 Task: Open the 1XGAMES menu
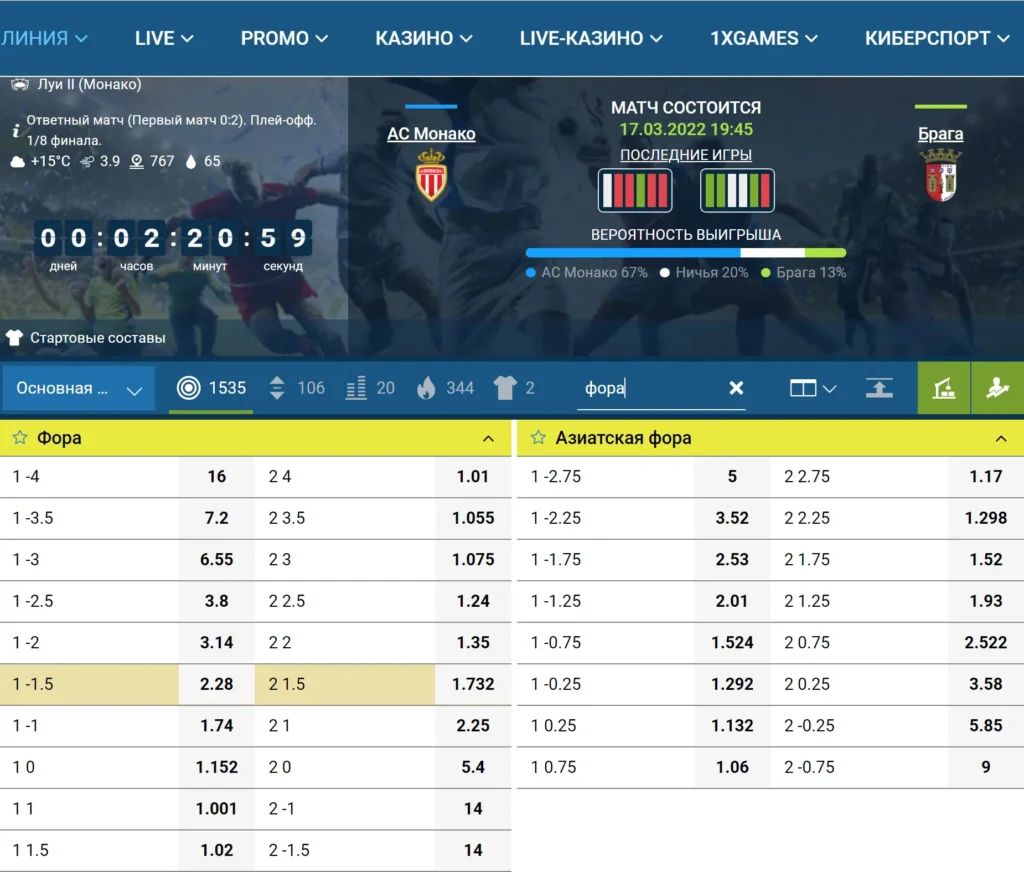coord(763,39)
